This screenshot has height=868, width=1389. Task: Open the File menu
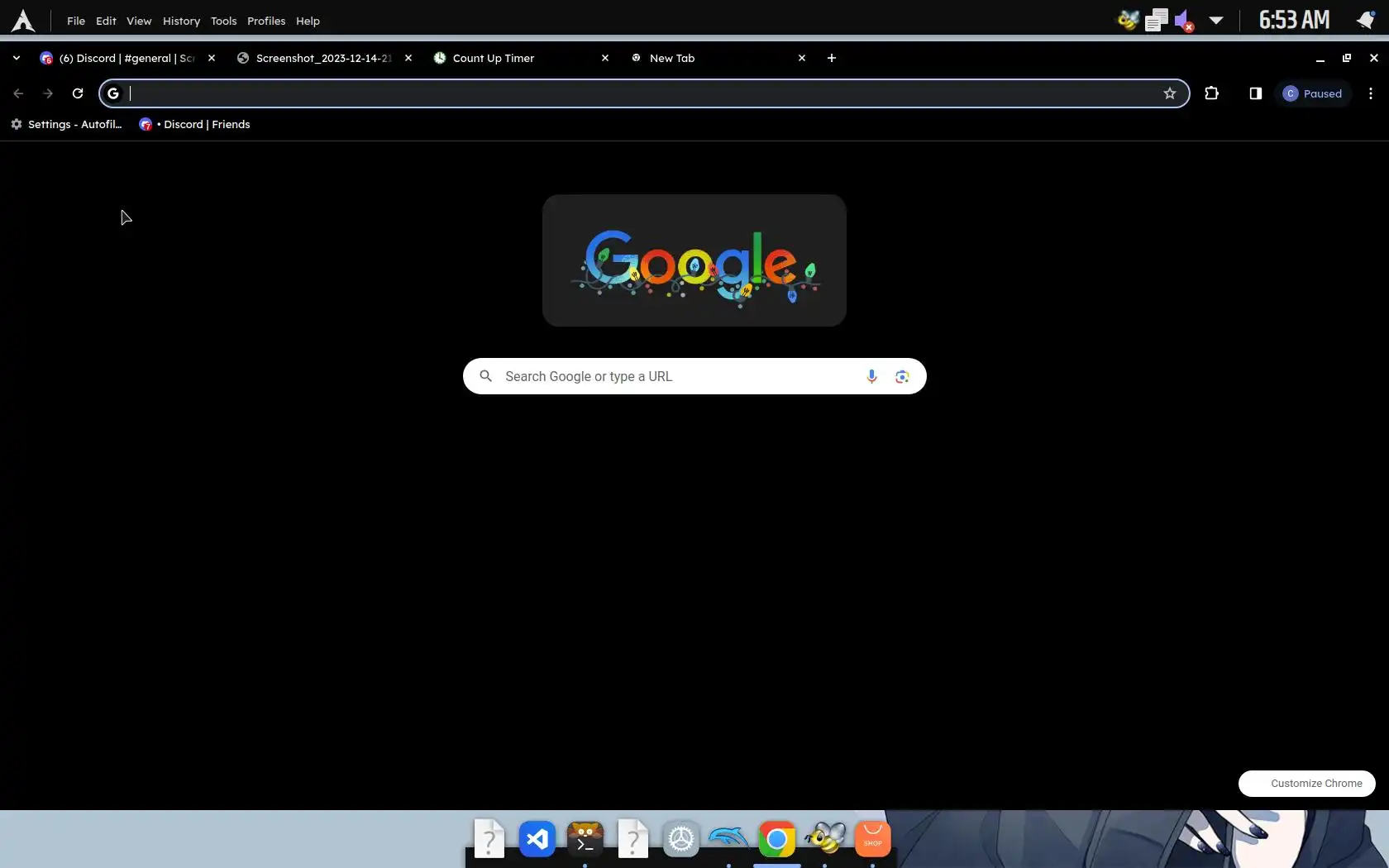pos(76,21)
